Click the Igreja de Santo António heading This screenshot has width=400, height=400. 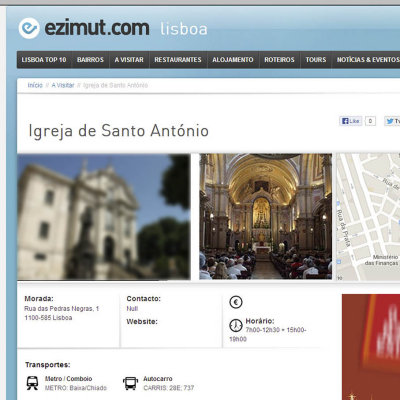tap(119, 130)
